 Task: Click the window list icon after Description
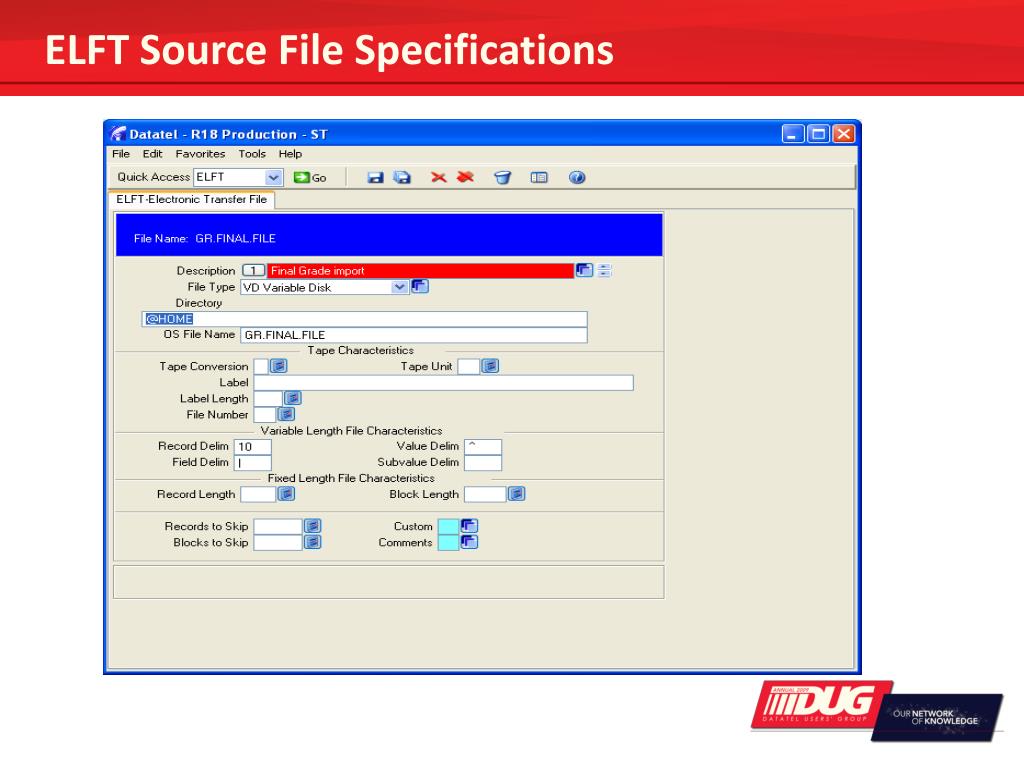pos(605,270)
